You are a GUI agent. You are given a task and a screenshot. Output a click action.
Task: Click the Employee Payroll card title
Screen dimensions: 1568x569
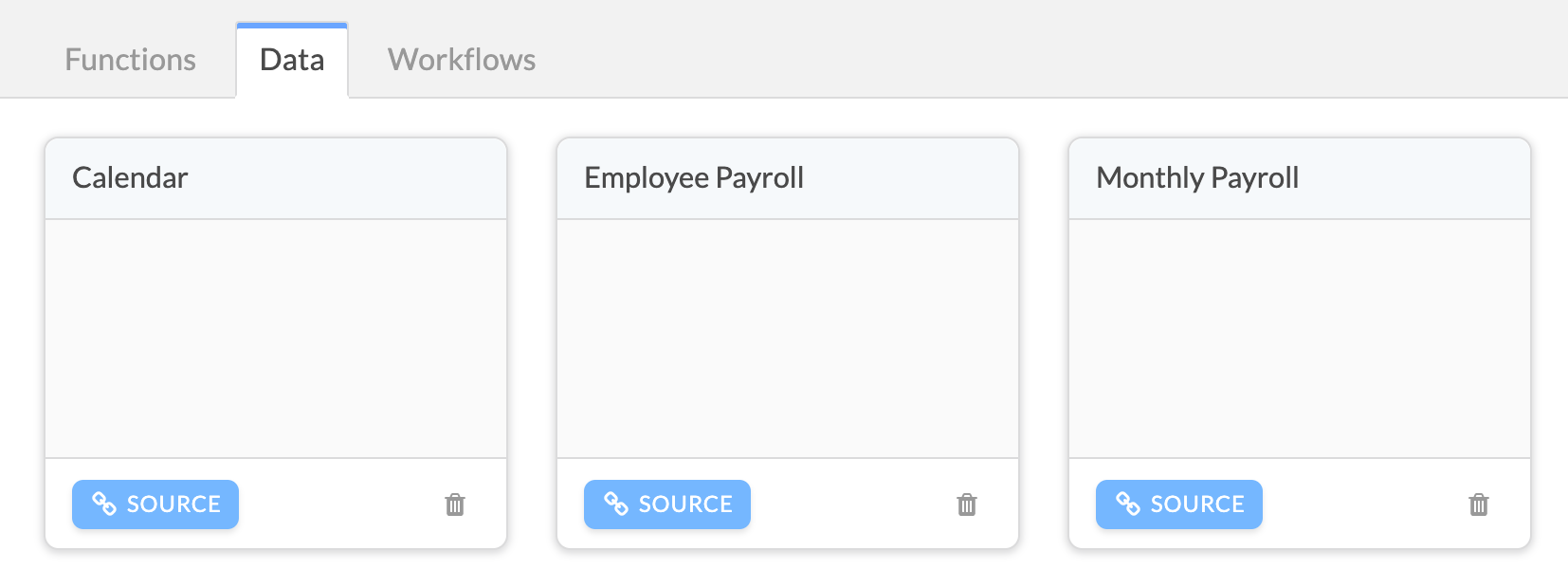(694, 178)
